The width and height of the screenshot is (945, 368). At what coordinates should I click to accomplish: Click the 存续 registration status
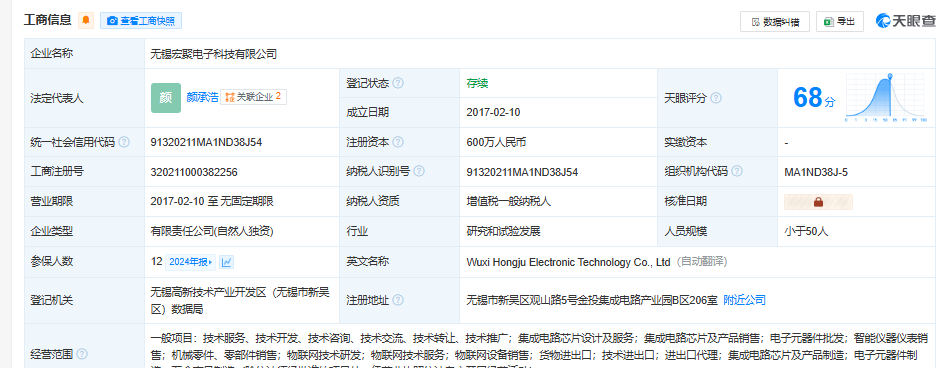point(477,83)
